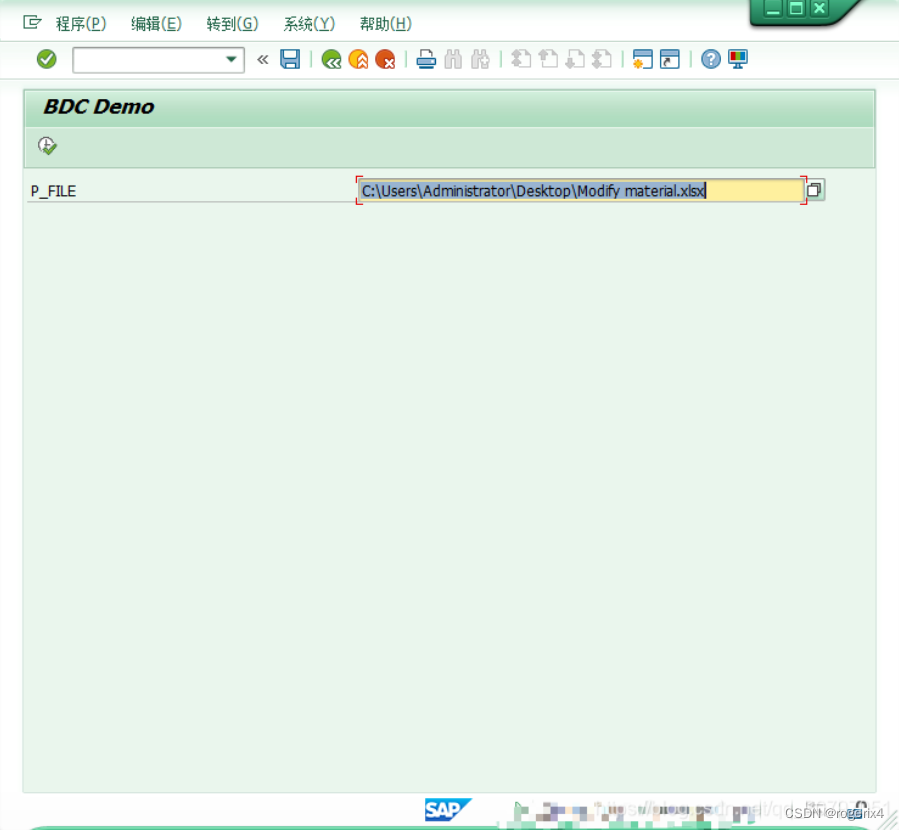
Task: Click the Execute clock-checkmark icon
Action: 47,146
